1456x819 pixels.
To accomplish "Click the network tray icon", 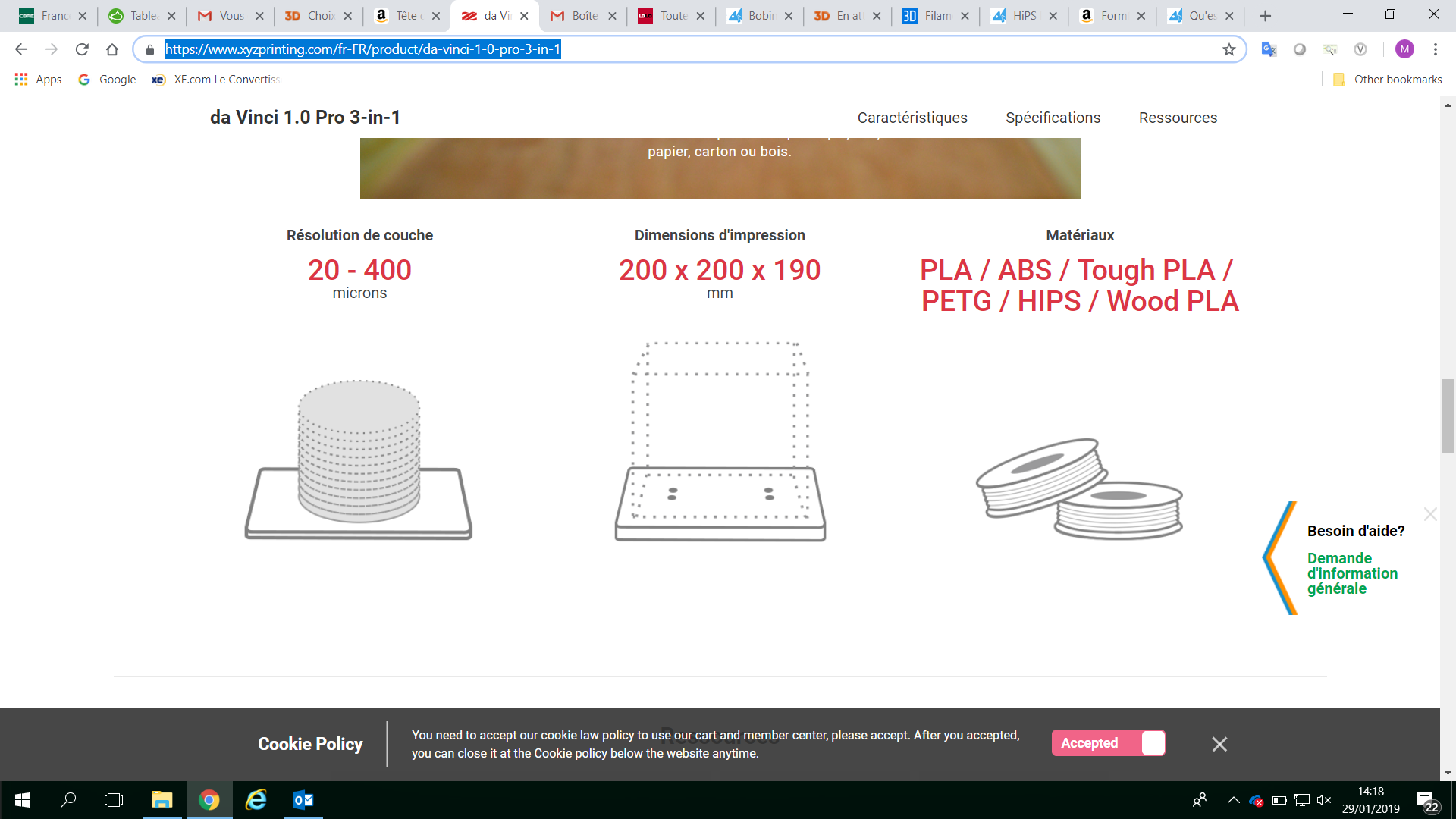I will click(1302, 800).
